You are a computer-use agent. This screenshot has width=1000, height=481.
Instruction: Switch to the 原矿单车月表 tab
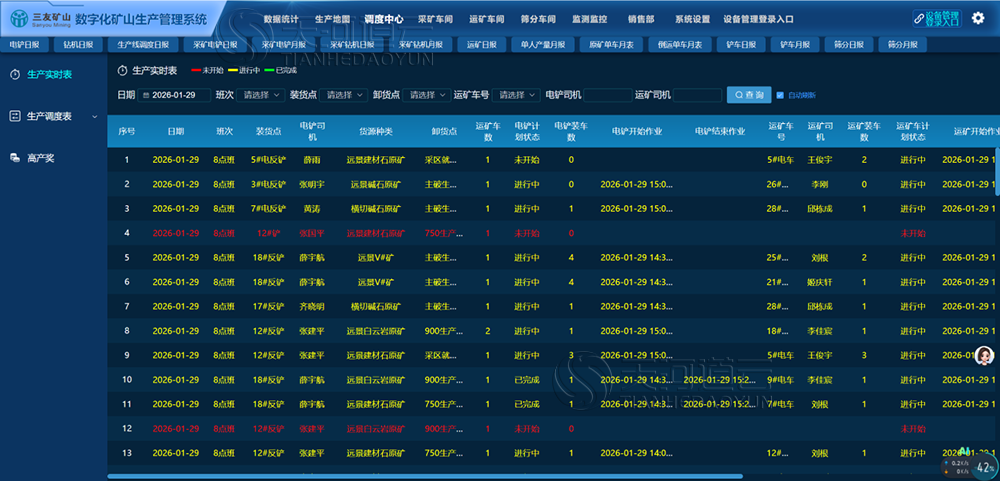[611, 45]
